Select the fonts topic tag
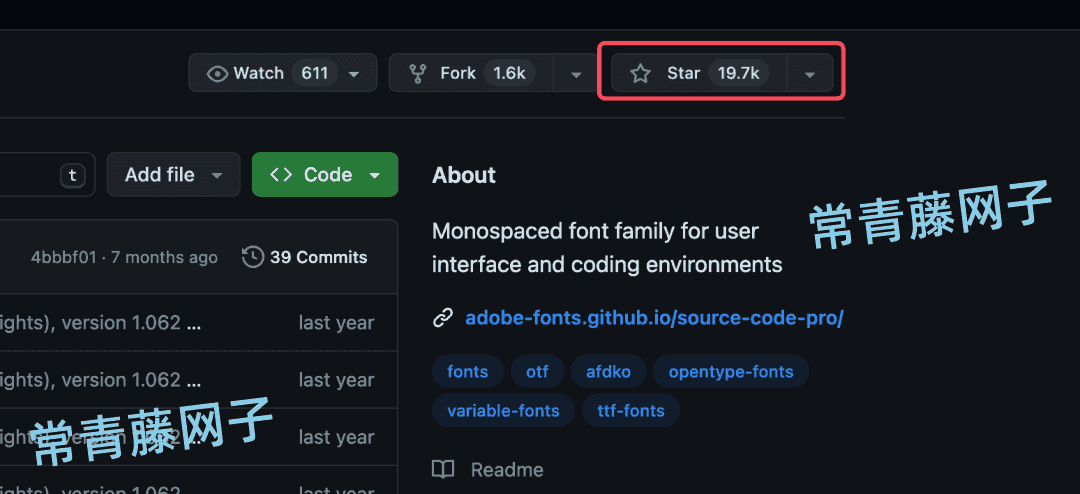The image size is (1080, 494). (468, 372)
